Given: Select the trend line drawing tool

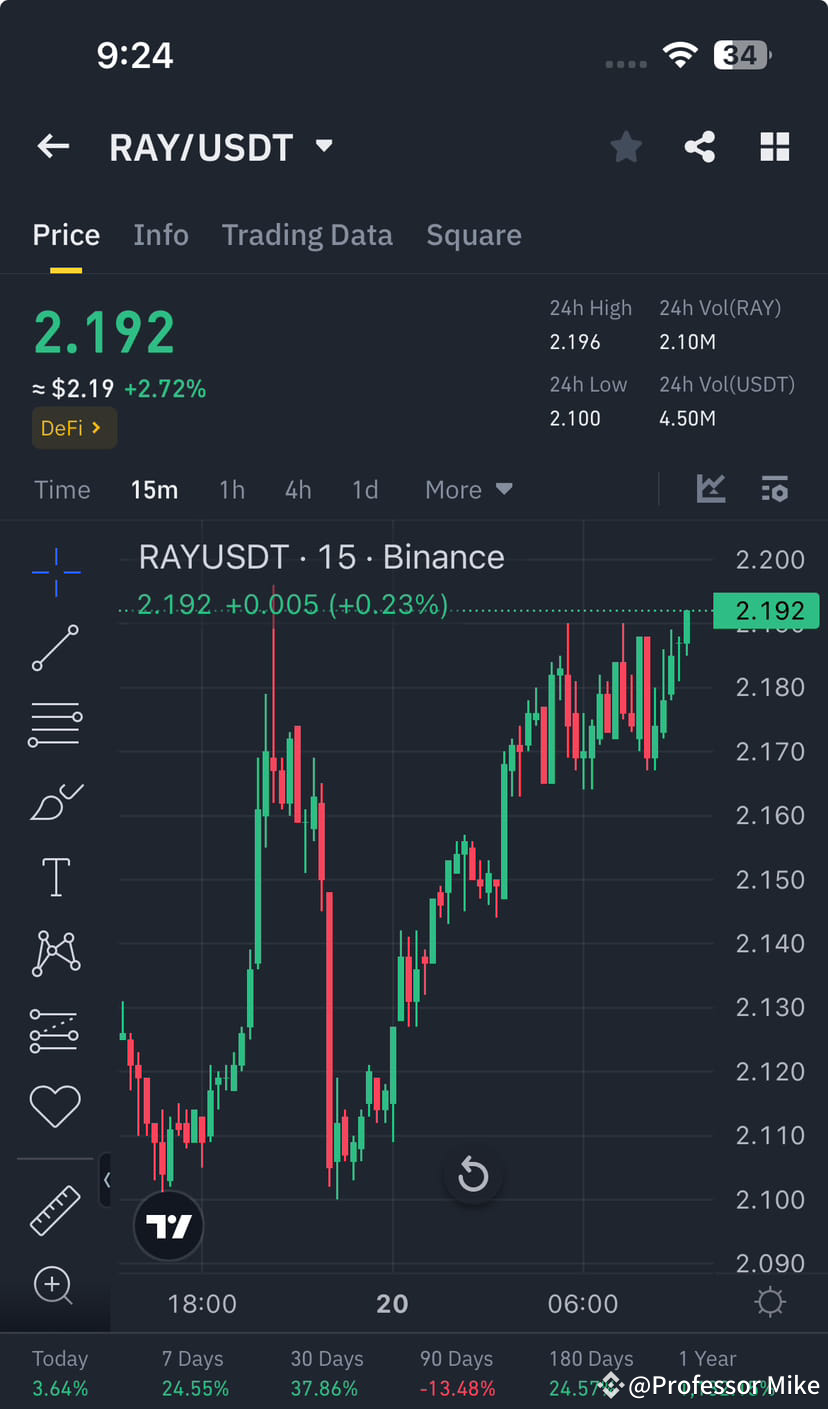Looking at the screenshot, I should (54, 648).
